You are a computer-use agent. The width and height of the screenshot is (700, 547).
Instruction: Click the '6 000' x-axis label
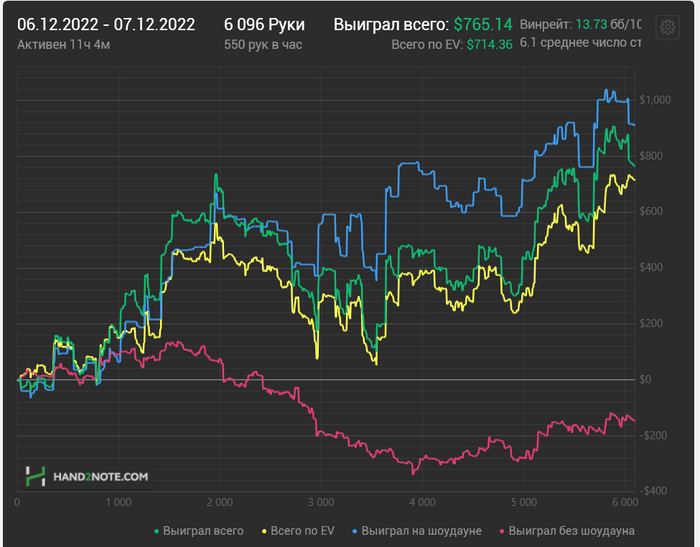625,503
